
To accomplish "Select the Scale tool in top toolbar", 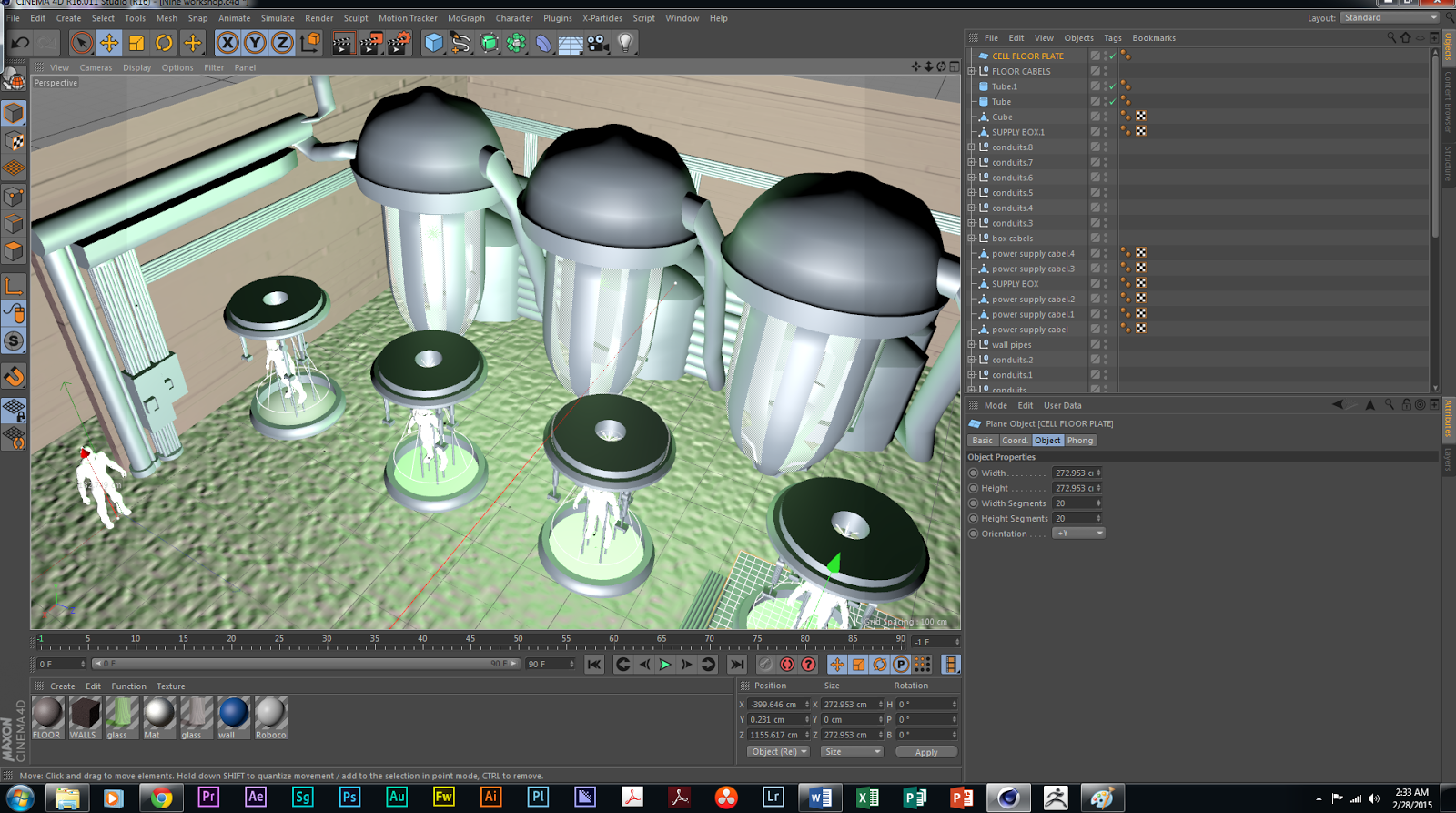I will [x=136, y=43].
